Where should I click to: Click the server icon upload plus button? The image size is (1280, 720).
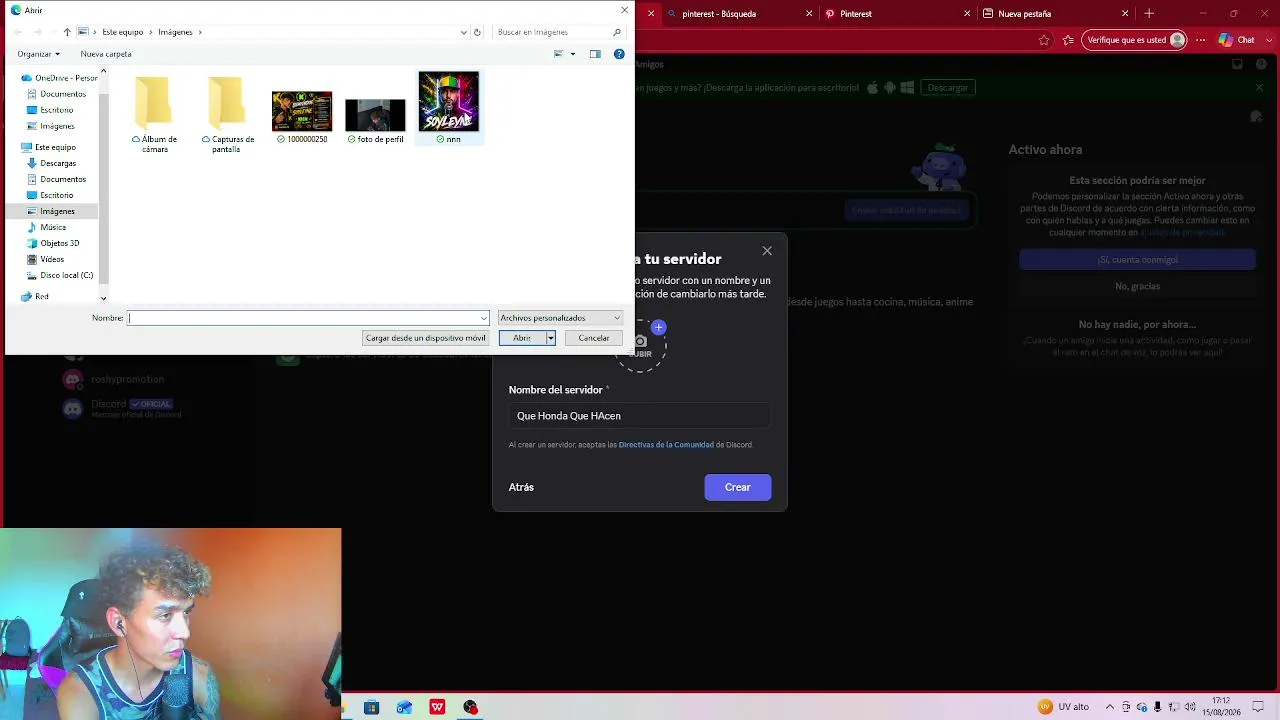tap(658, 327)
